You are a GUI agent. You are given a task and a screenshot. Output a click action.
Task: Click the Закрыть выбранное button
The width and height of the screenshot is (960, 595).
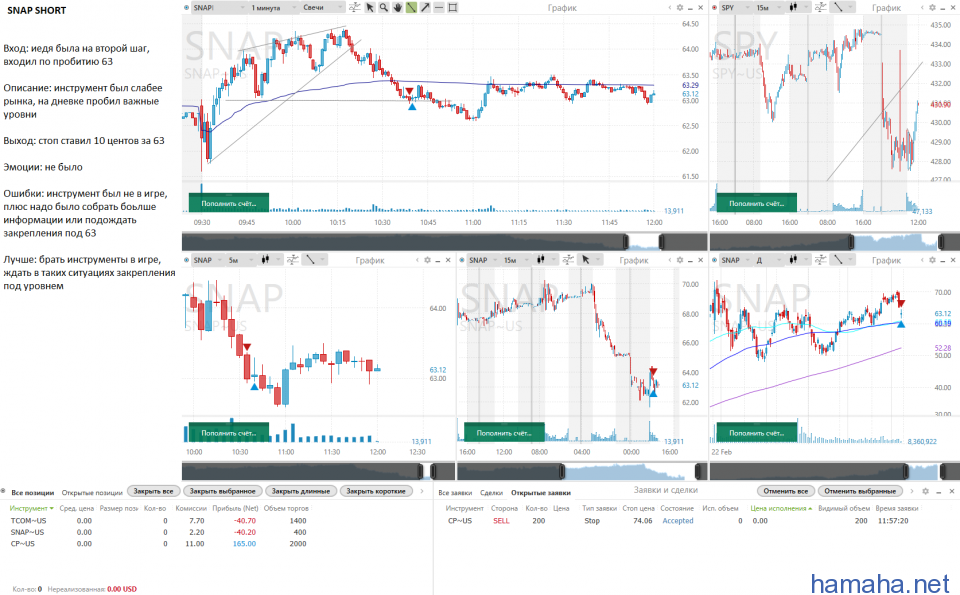(222, 491)
